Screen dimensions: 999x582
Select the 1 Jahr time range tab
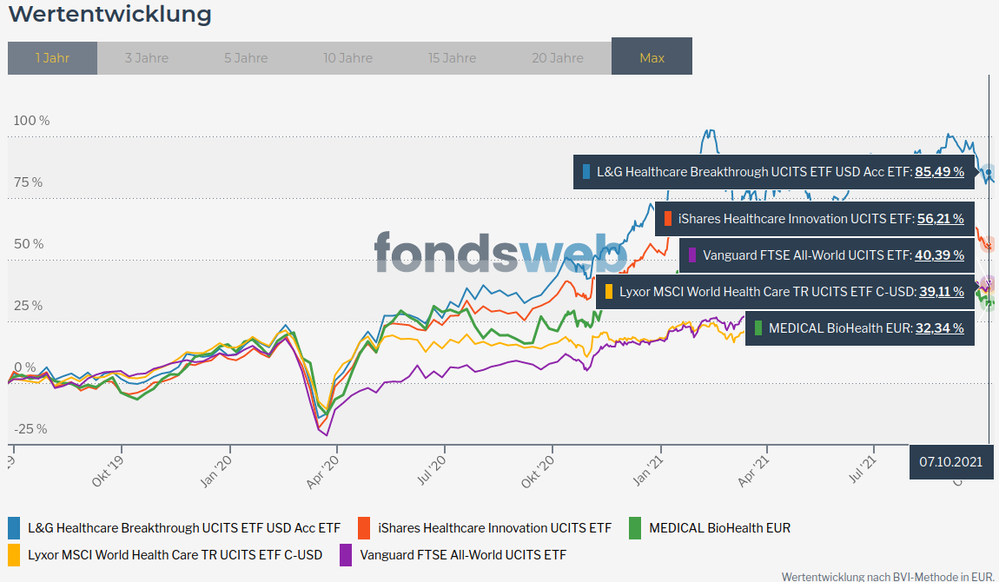(x=52, y=58)
